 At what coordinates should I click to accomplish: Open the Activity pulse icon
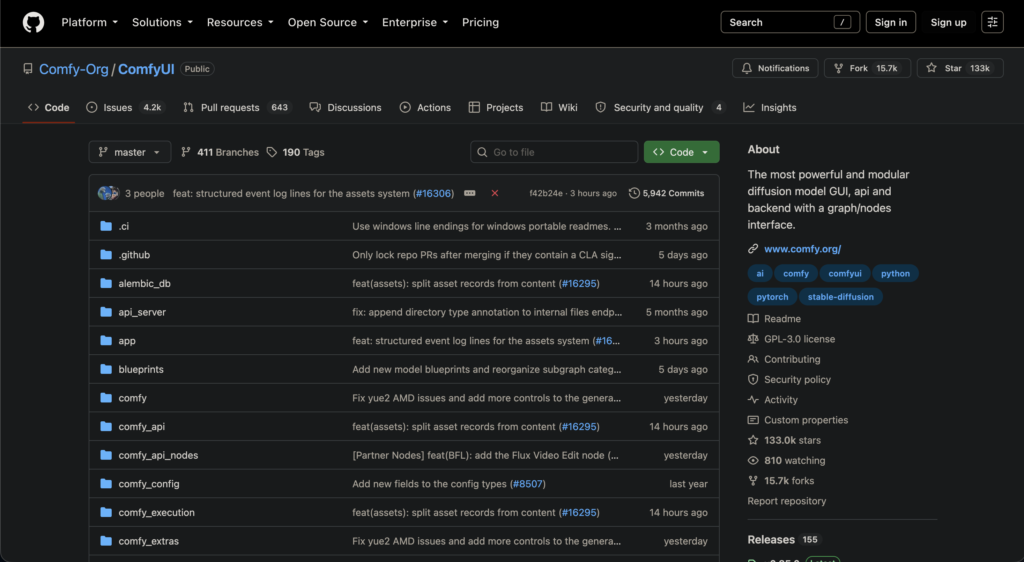(753, 399)
